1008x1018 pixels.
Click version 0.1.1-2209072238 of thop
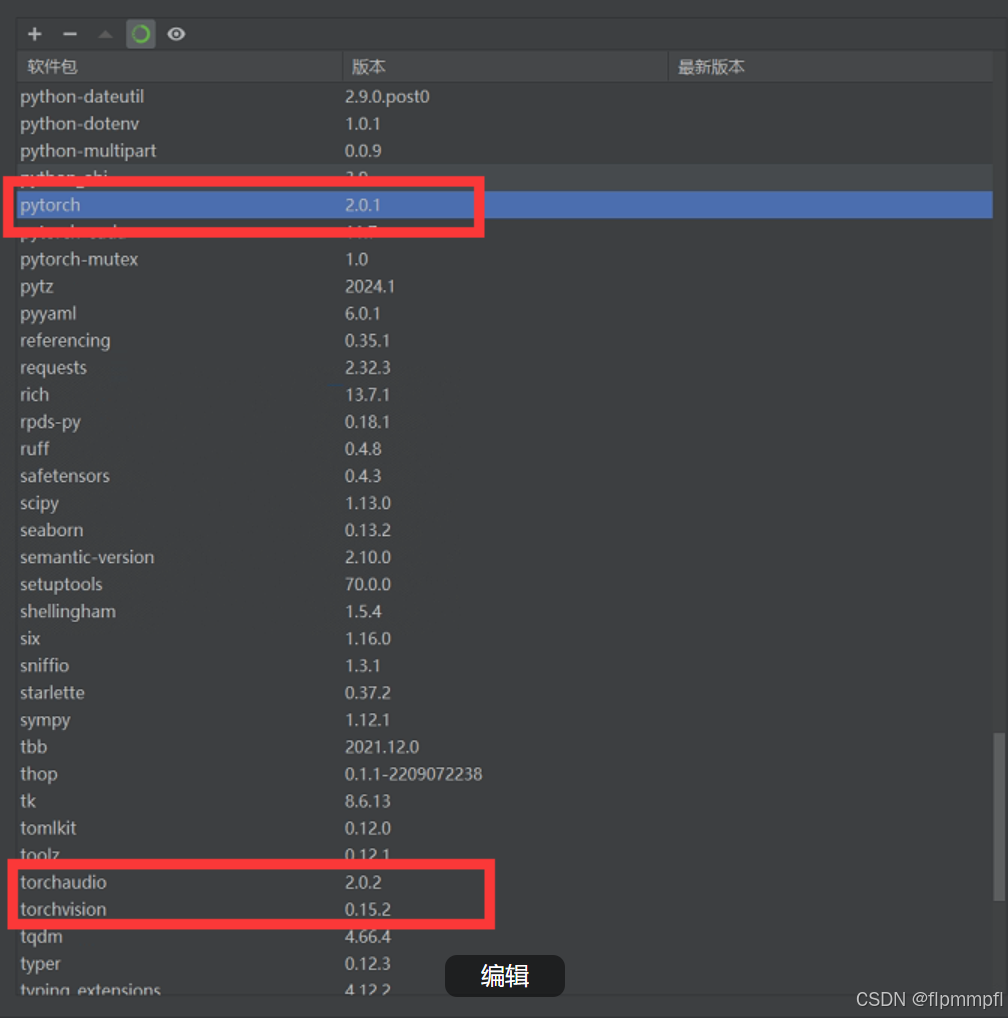pos(413,774)
